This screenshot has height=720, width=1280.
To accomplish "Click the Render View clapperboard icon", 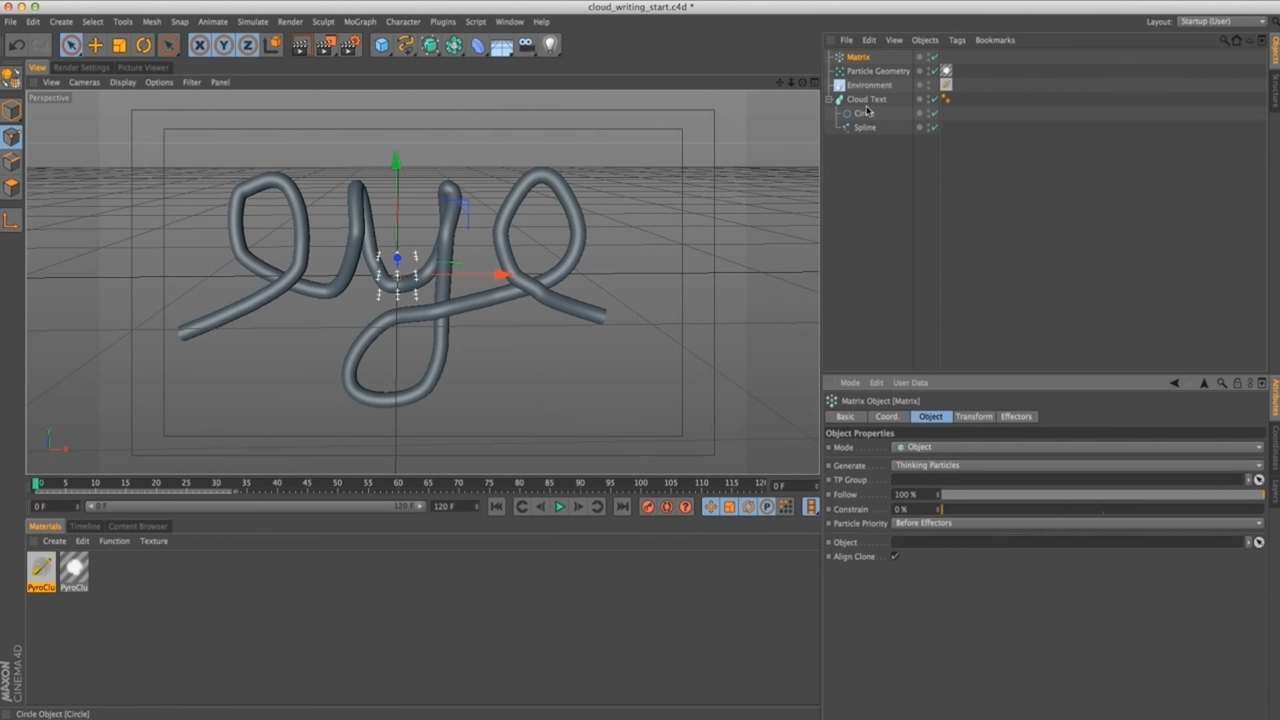I will [x=300, y=45].
